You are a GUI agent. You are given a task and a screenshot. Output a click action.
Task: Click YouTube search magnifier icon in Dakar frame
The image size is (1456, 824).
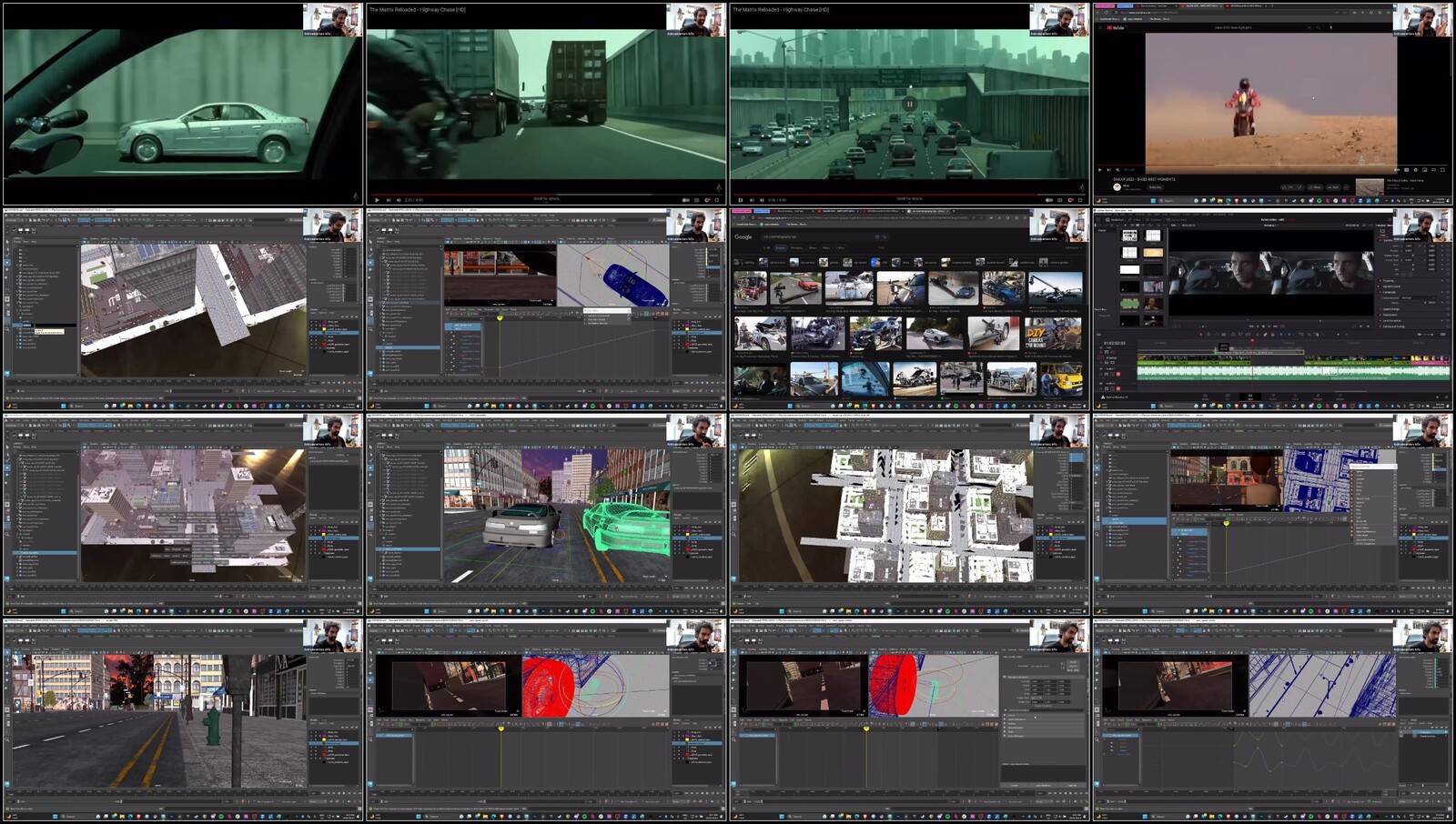pos(1319,27)
